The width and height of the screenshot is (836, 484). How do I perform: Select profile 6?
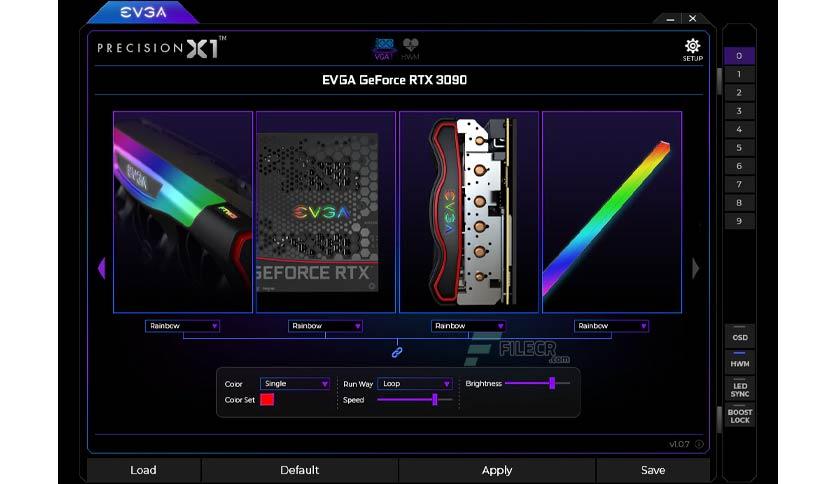[739, 166]
